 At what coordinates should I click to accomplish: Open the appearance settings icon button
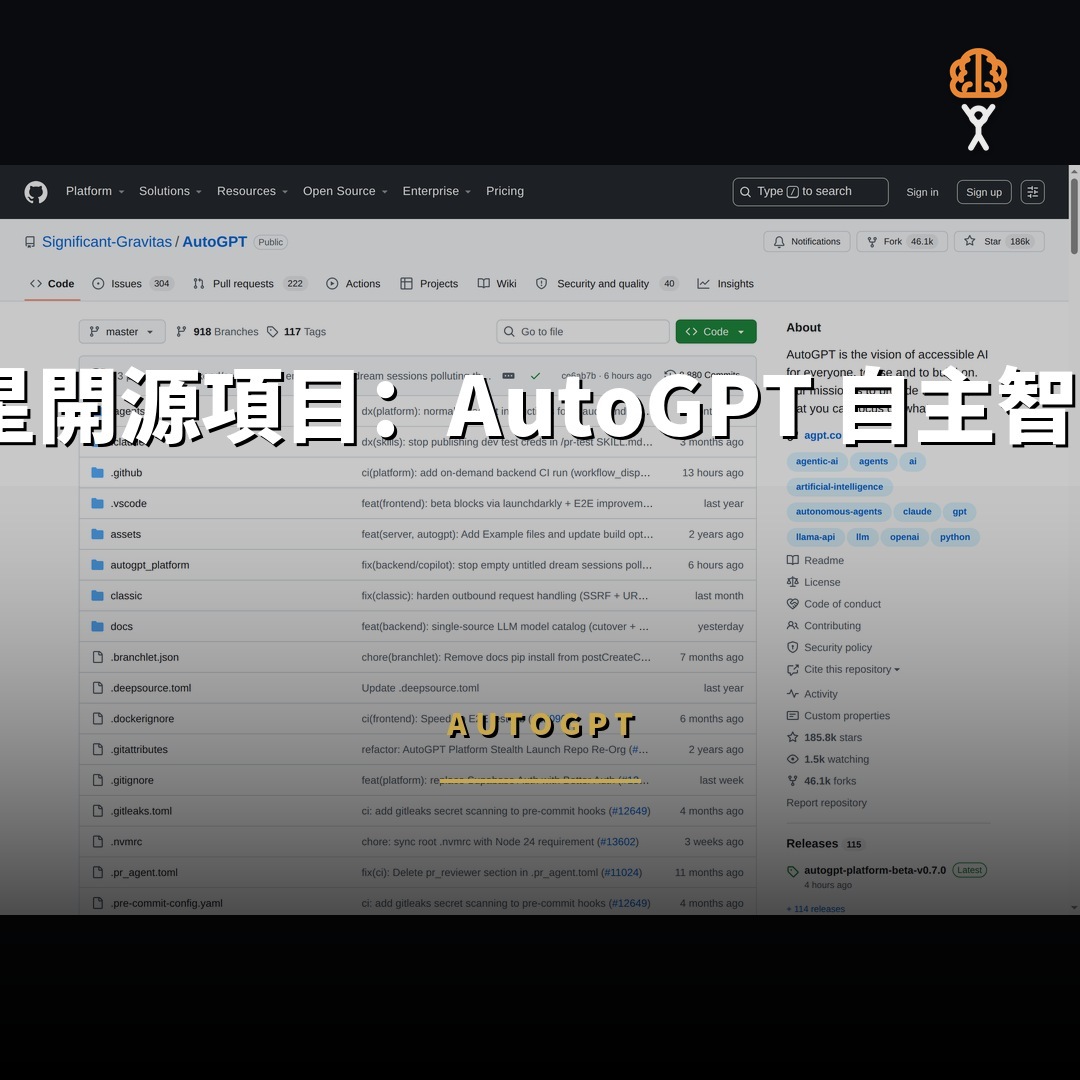[1032, 192]
